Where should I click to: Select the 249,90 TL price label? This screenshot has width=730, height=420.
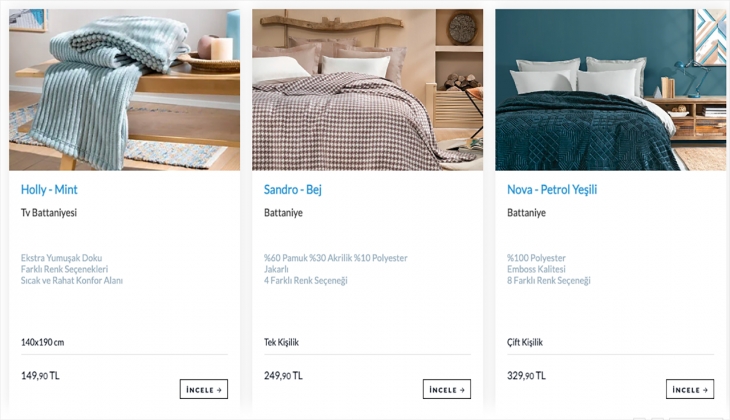(x=284, y=376)
